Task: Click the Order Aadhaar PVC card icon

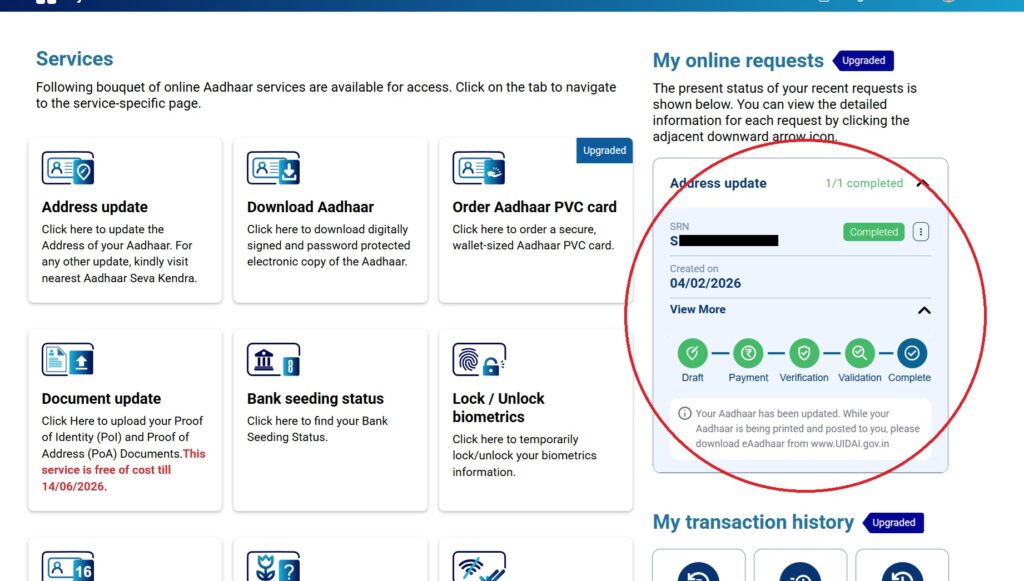Action: 478,169
